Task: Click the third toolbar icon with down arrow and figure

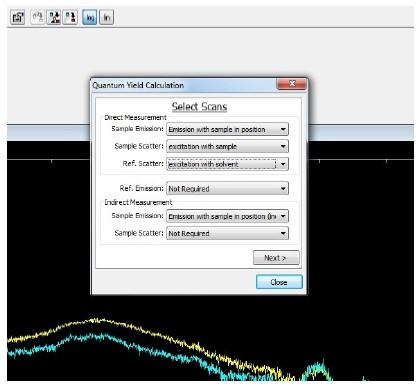Action: (x=54, y=17)
